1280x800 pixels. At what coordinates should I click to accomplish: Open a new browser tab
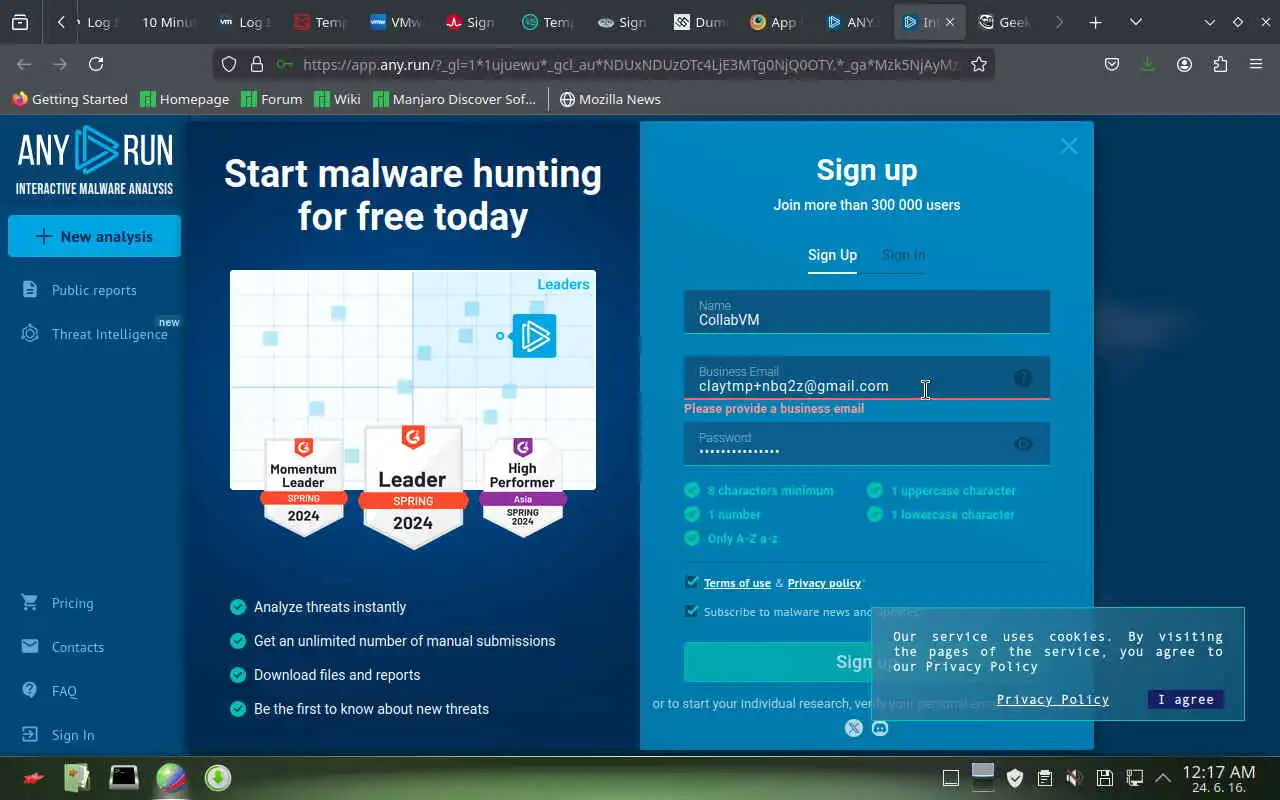coord(1096,22)
